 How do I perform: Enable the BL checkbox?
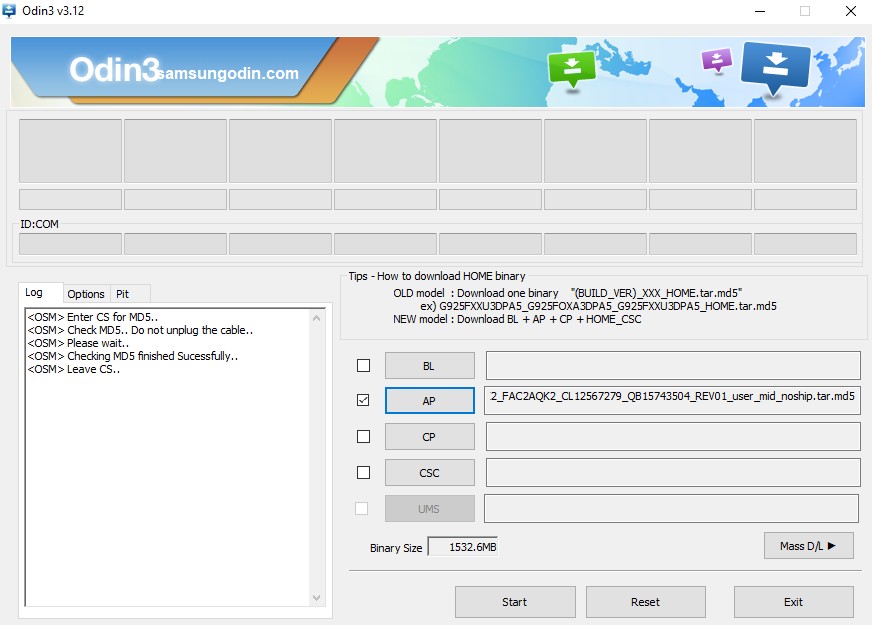point(363,365)
